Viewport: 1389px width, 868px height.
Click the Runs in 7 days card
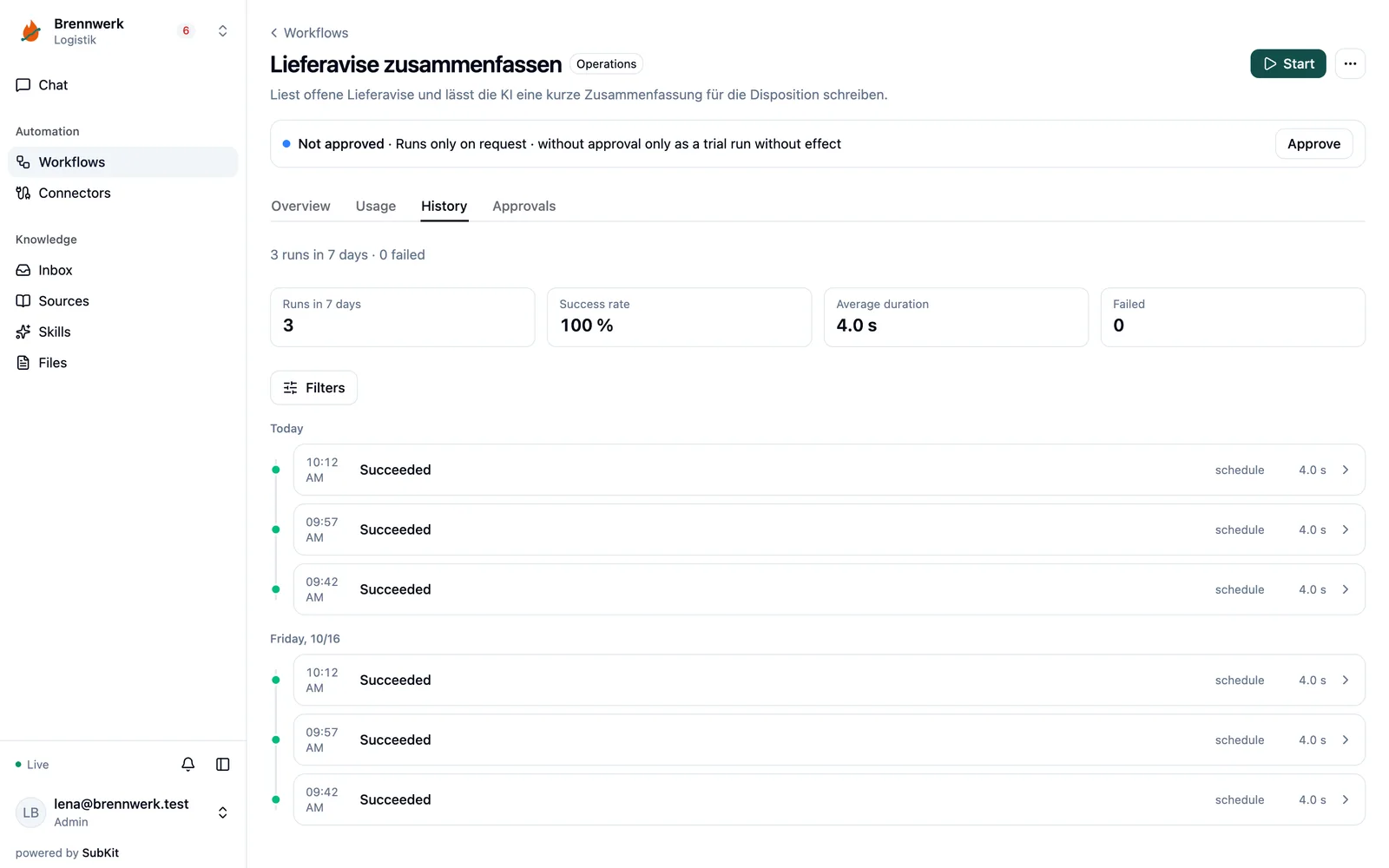402,318
